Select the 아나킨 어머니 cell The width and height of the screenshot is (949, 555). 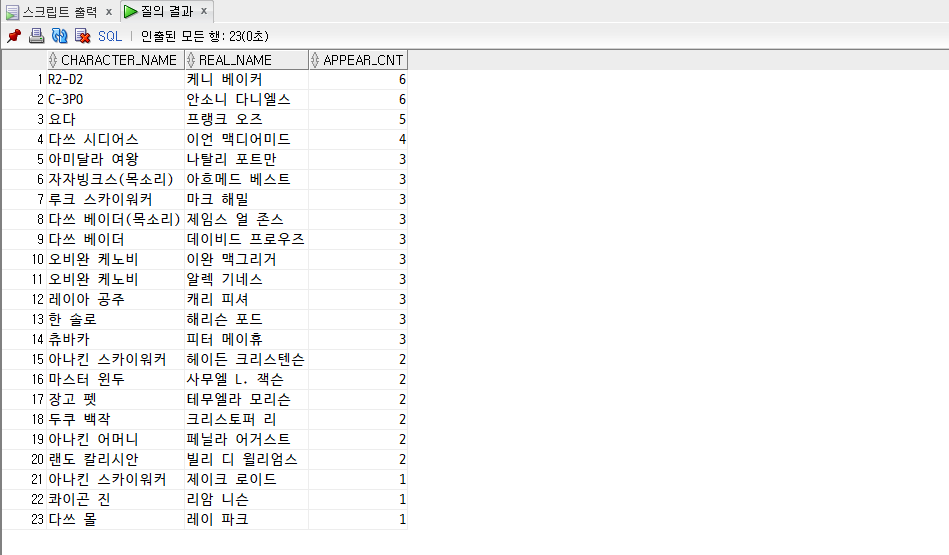(116, 439)
